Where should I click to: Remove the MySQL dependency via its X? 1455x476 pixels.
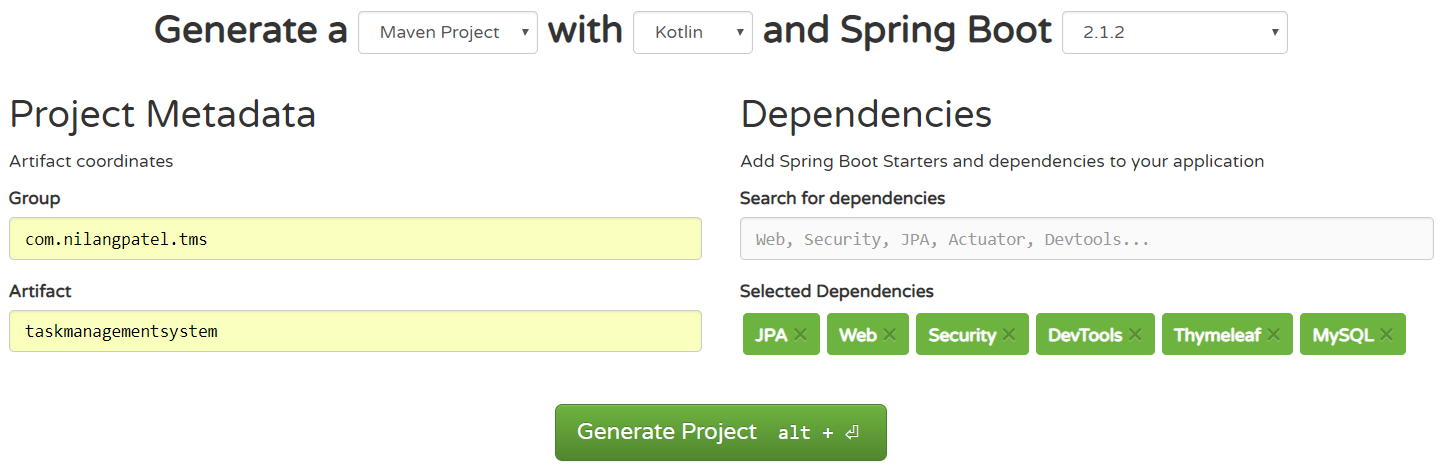pyautogui.click(x=1386, y=335)
